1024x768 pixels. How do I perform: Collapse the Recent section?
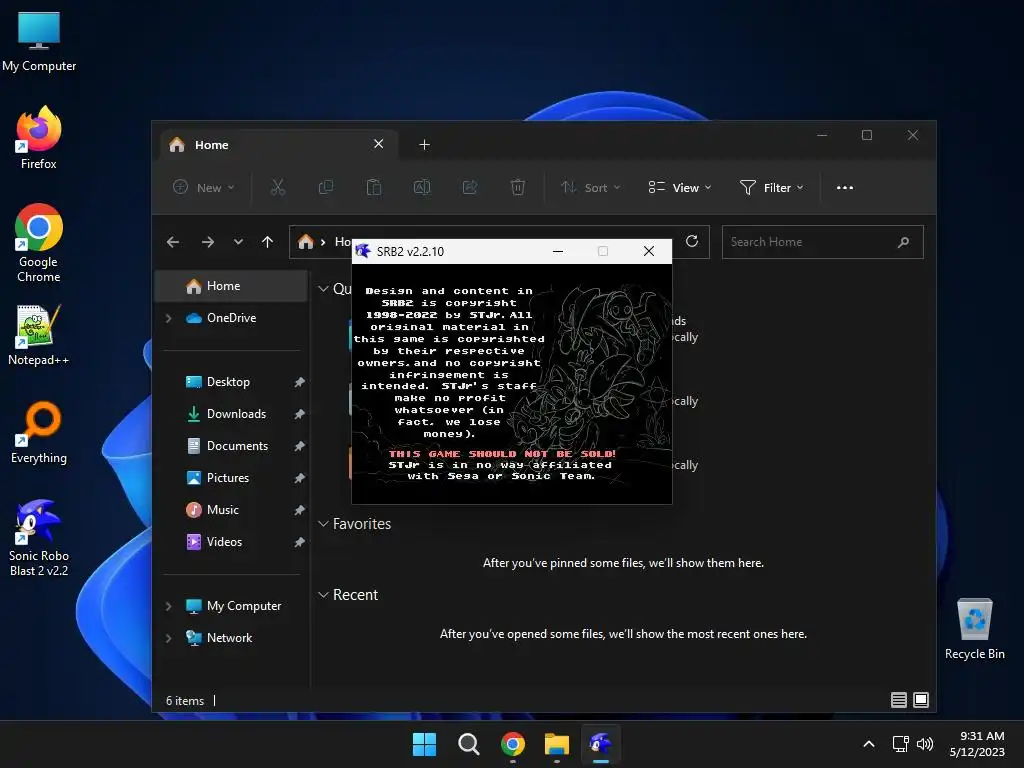click(323, 595)
